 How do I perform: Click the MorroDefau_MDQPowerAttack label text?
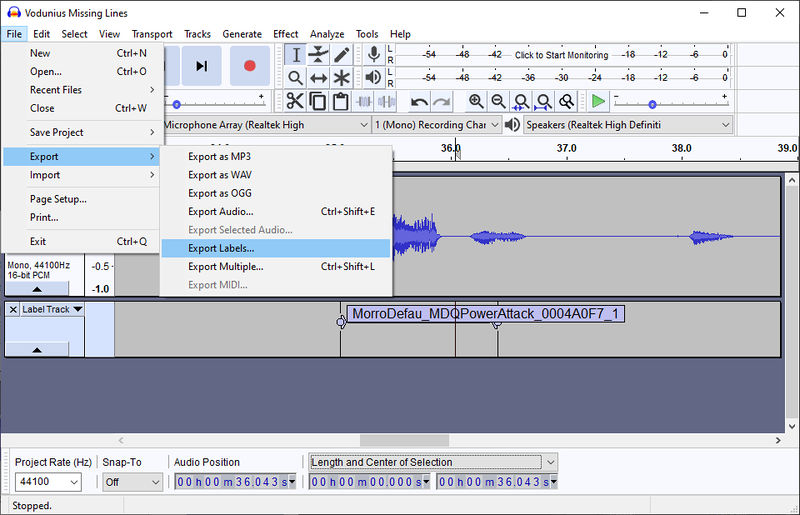[x=485, y=313]
